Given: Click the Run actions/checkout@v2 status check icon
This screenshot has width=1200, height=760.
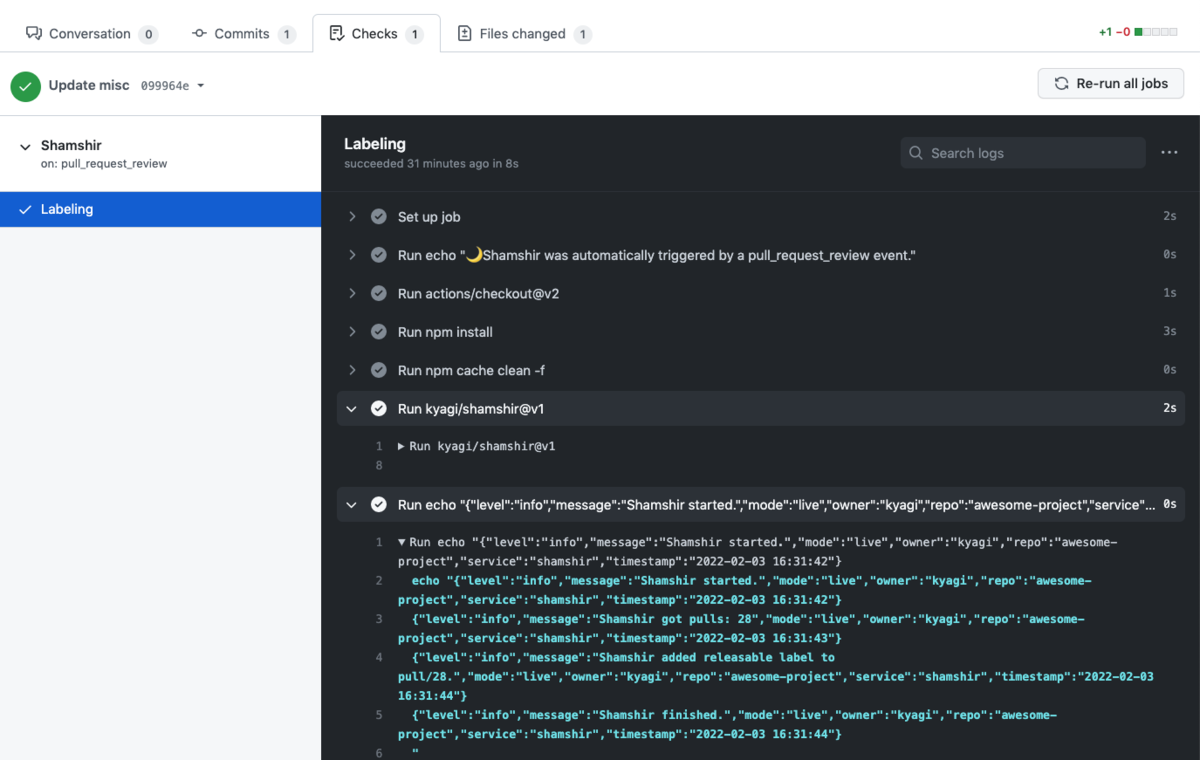Looking at the screenshot, I should pyautogui.click(x=378, y=293).
